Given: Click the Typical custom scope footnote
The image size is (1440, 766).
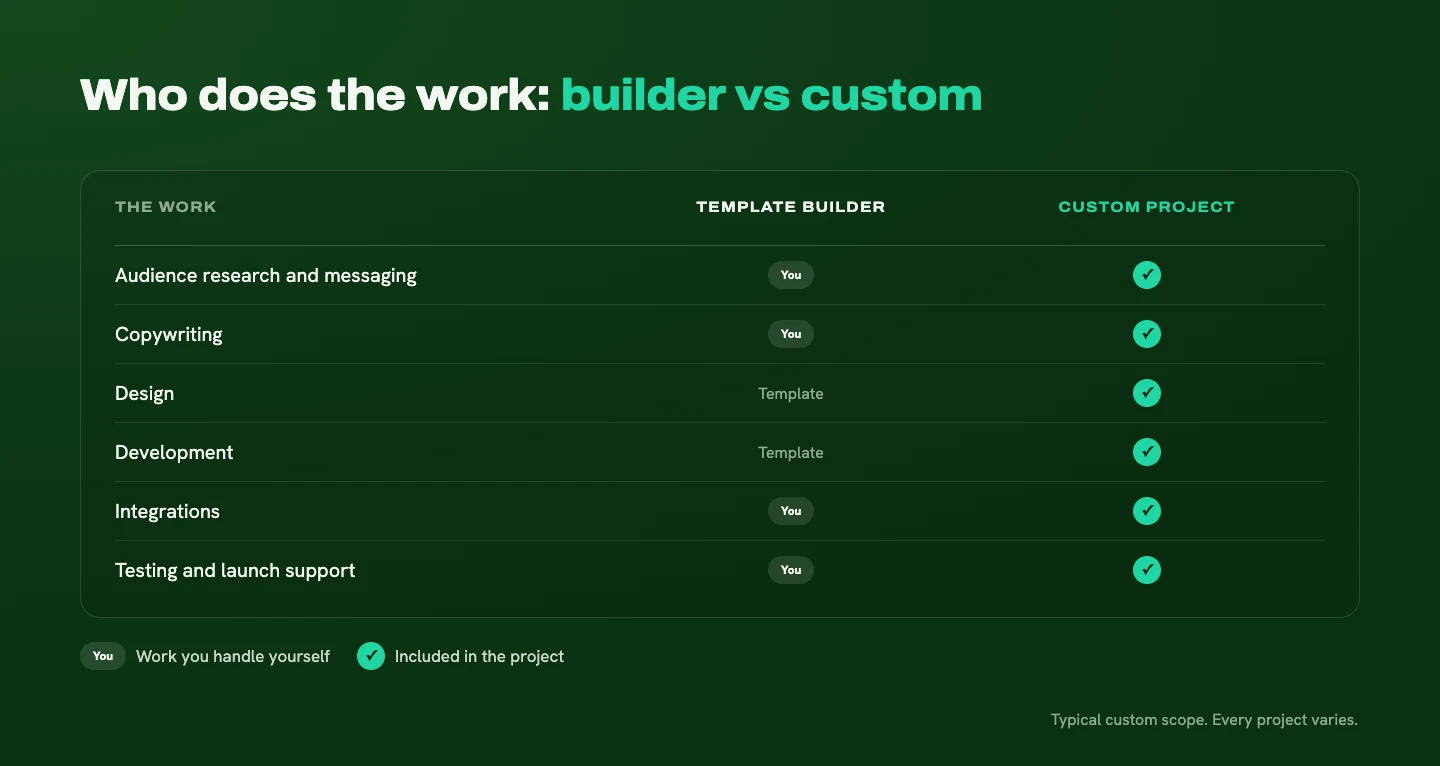Looking at the screenshot, I should tap(1204, 720).
